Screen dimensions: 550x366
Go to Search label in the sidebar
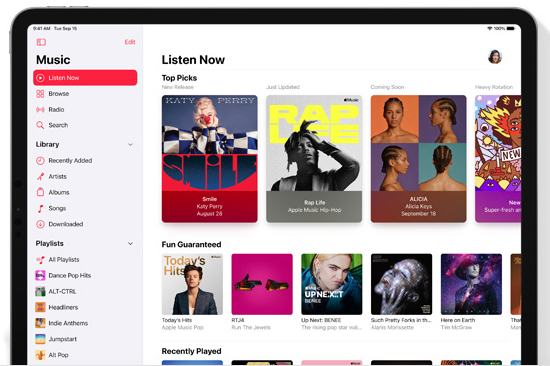point(58,125)
